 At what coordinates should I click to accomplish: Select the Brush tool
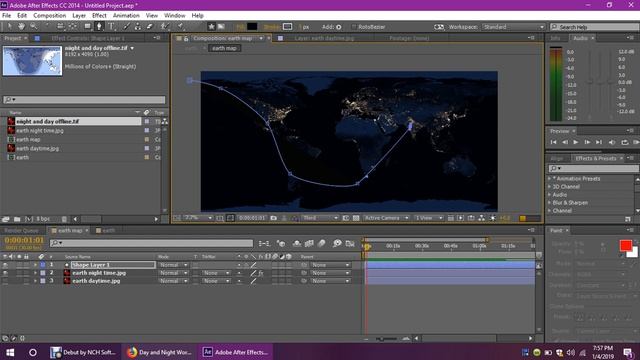coord(126,27)
